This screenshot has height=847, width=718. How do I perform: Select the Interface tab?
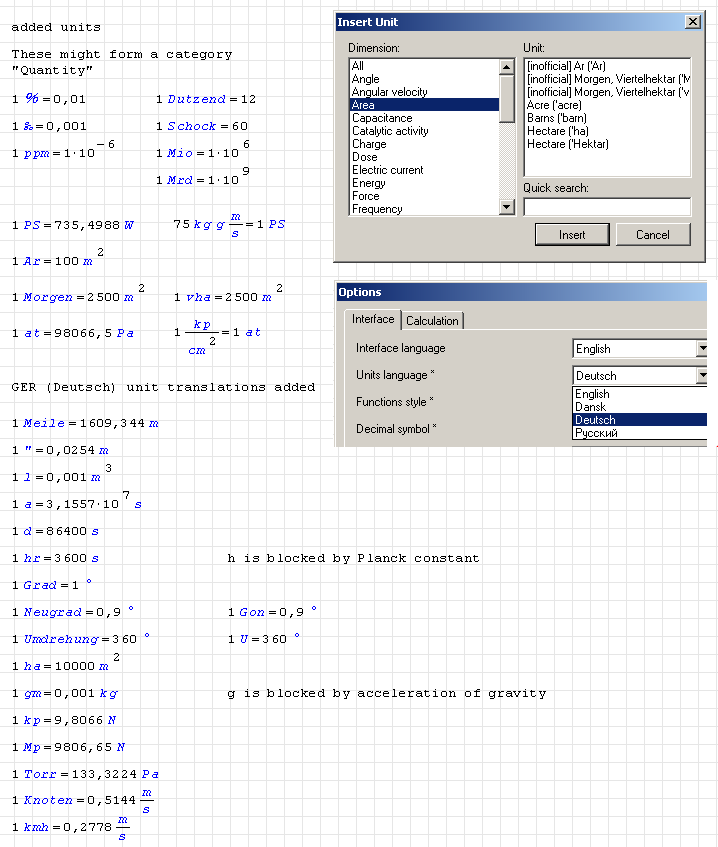373,320
